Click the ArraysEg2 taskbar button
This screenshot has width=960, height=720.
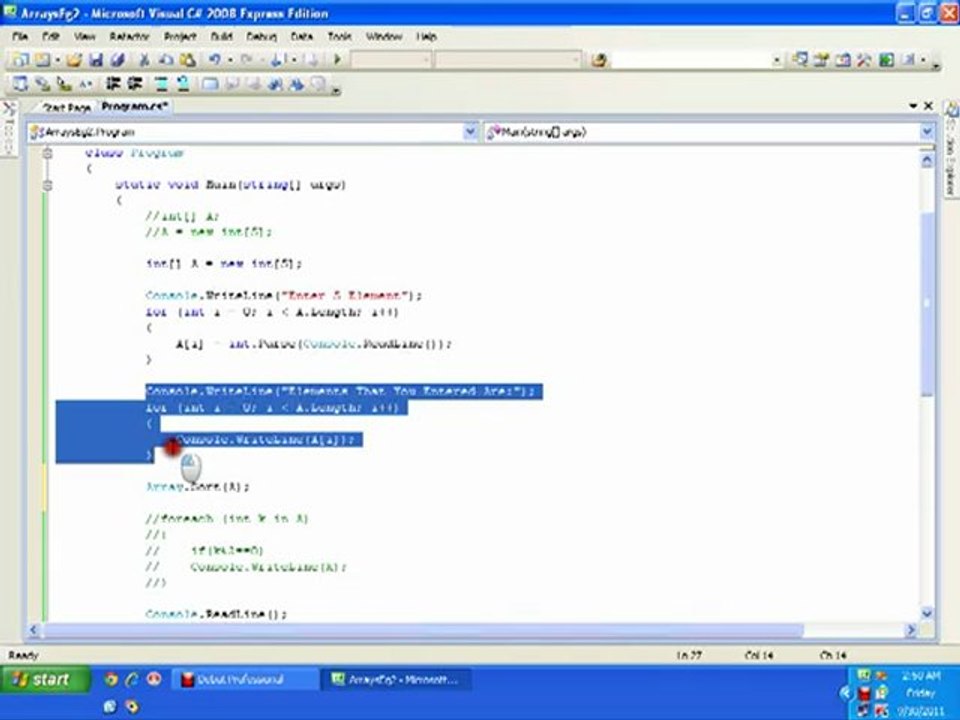click(x=398, y=680)
